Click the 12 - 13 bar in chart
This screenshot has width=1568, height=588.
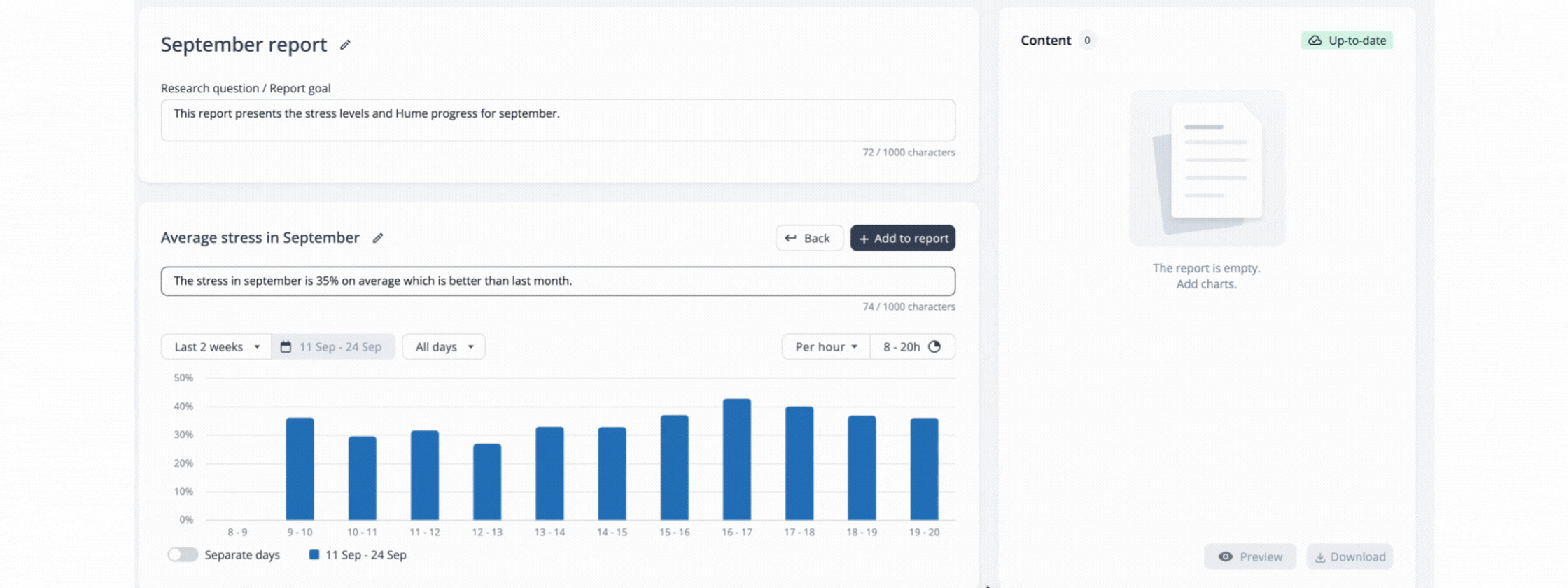pos(487,482)
